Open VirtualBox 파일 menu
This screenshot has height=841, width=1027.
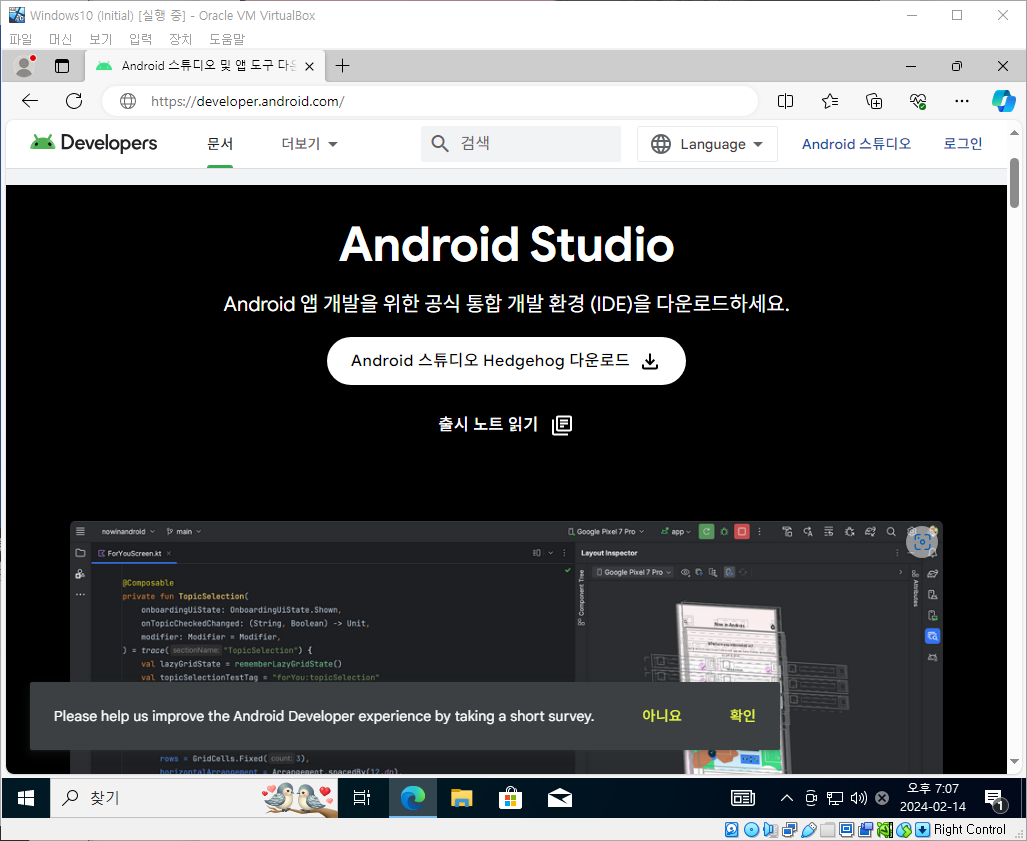click(20, 39)
